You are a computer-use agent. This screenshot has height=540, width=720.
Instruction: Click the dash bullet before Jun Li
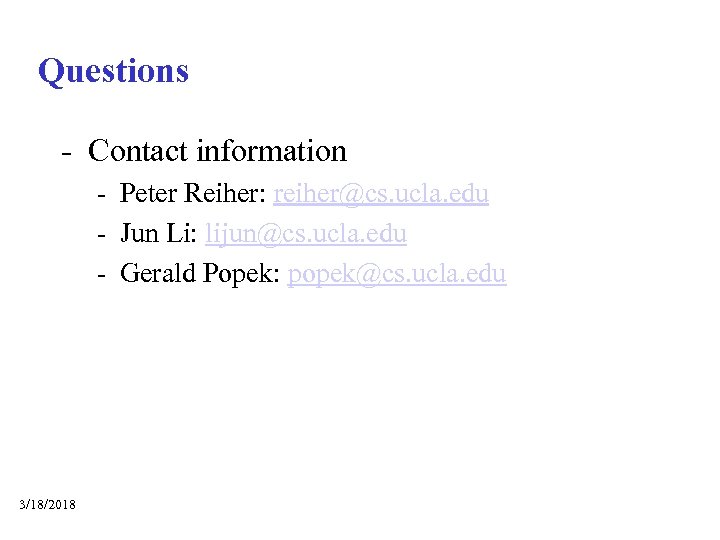pos(103,235)
